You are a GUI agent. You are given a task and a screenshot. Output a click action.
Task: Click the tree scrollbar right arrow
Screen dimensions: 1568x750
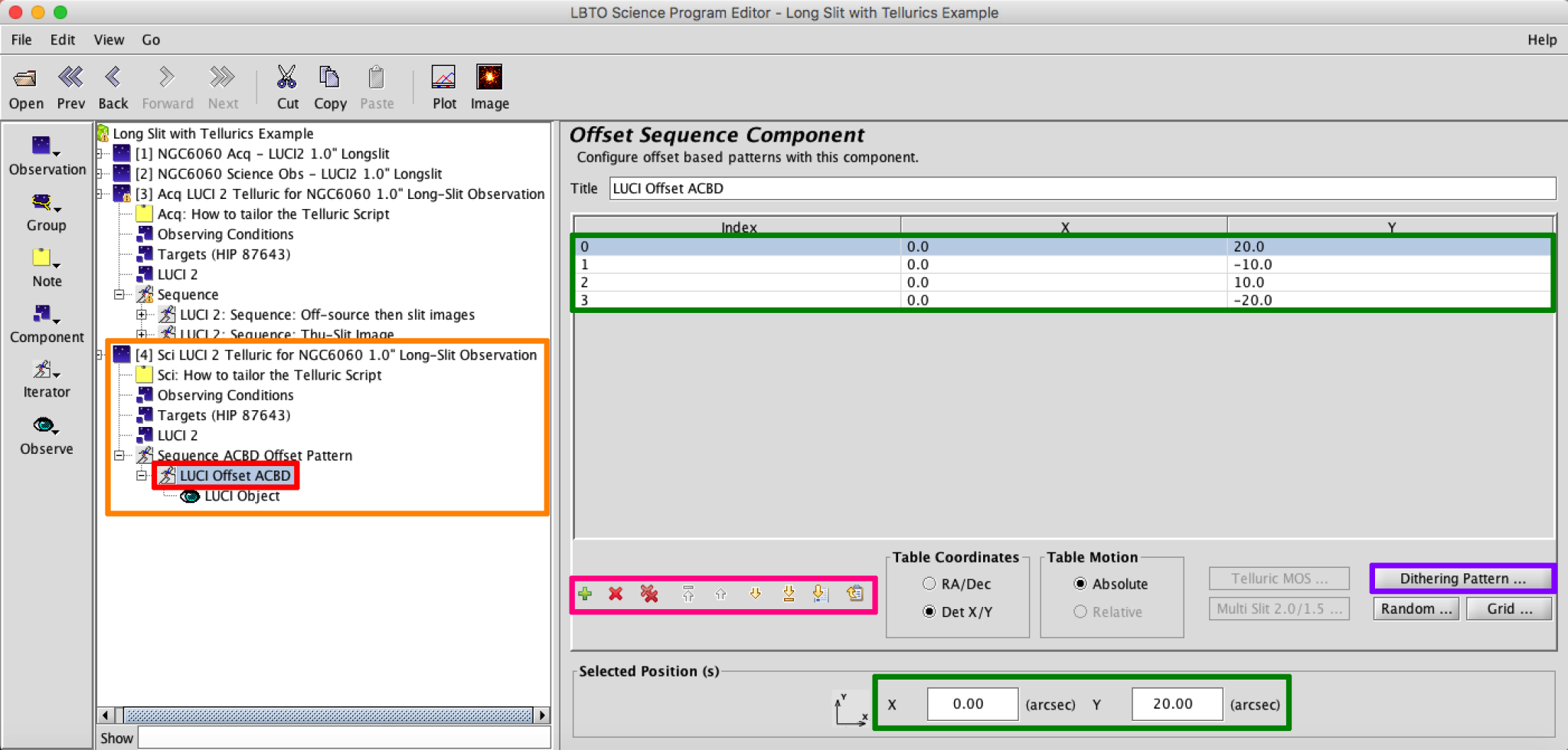[542, 716]
